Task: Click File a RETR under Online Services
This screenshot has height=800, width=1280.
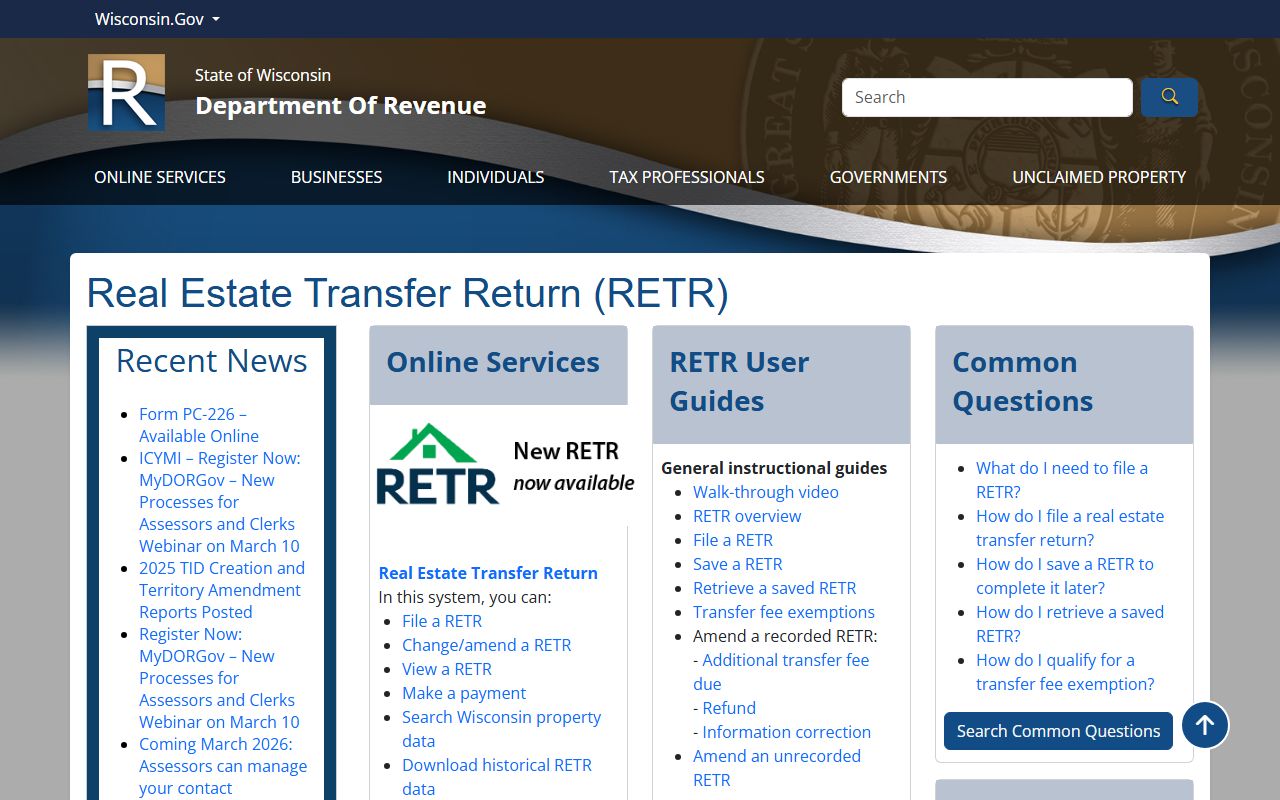Action: (x=442, y=621)
